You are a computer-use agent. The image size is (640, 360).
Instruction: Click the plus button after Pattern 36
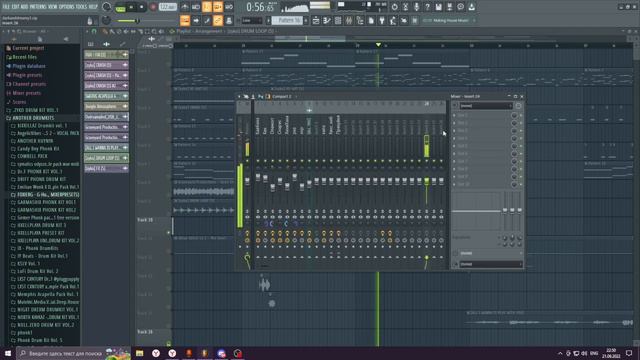(x=306, y=20)
